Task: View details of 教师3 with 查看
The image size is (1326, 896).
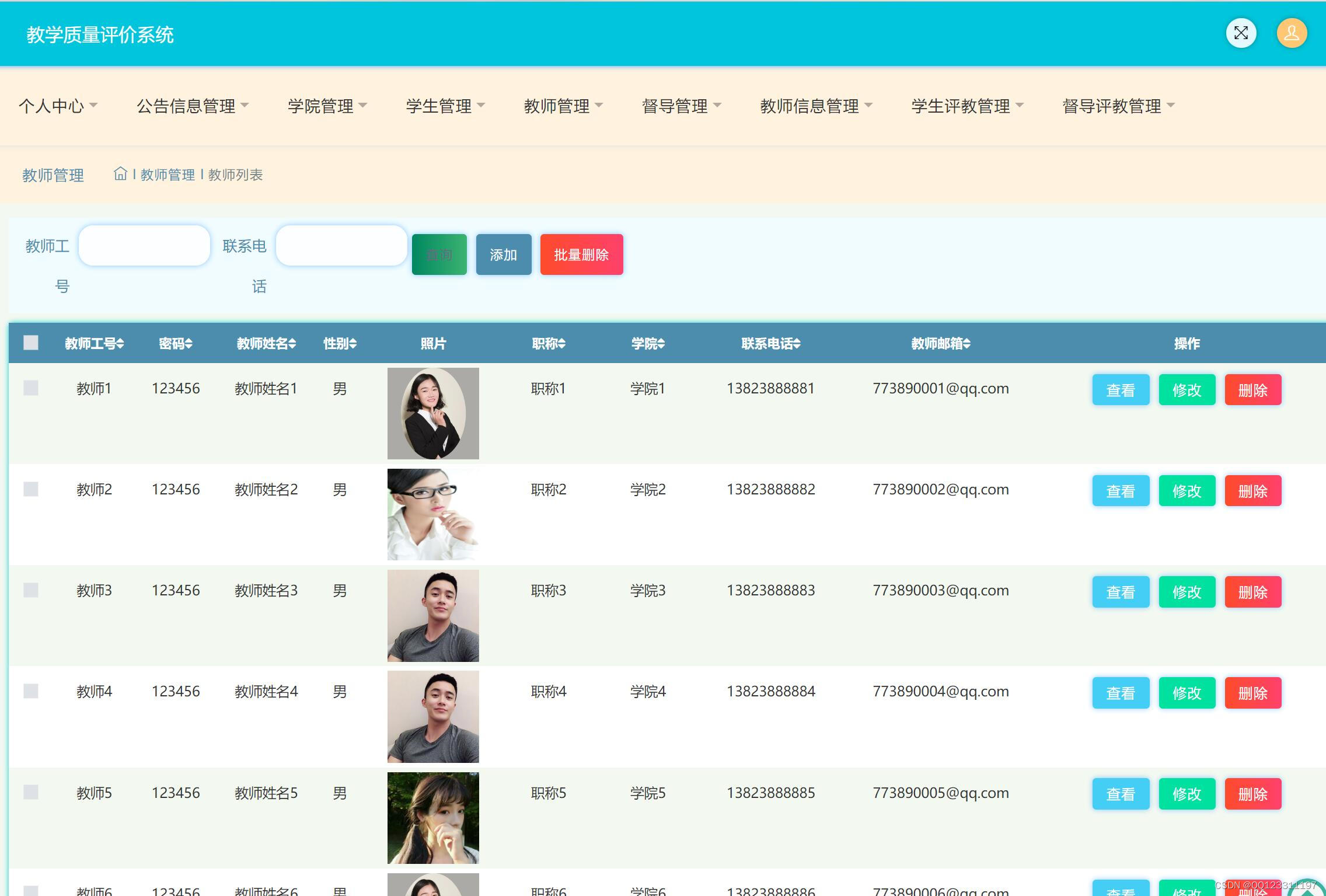Action: pos(1121,591)
